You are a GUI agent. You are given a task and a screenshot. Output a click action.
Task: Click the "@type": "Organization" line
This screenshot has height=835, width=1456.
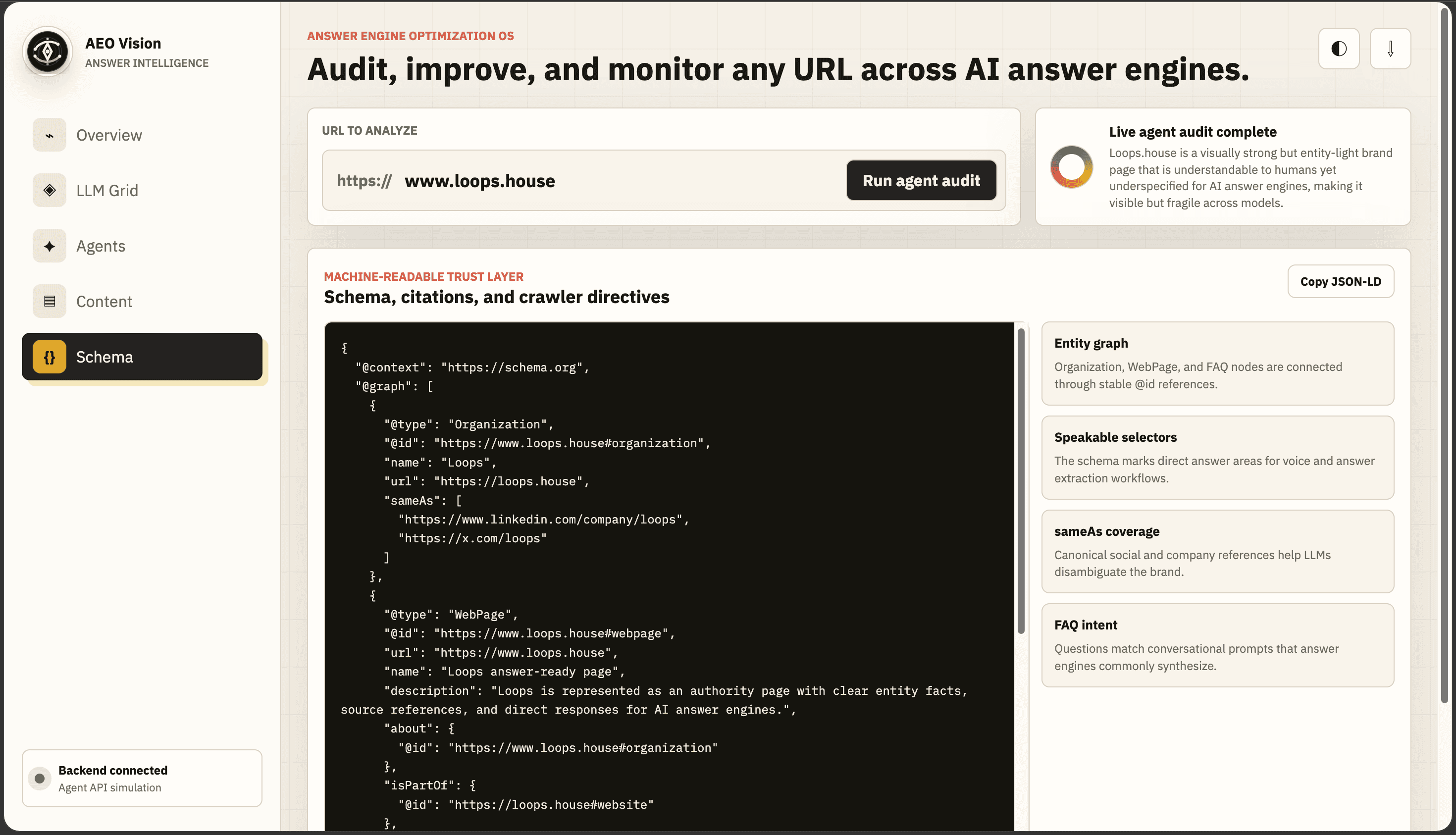(x=469, y=424)
